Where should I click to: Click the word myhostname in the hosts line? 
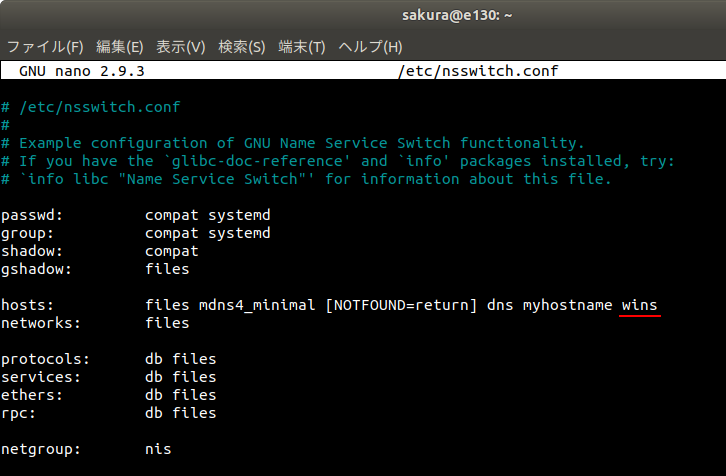point(567,305)
